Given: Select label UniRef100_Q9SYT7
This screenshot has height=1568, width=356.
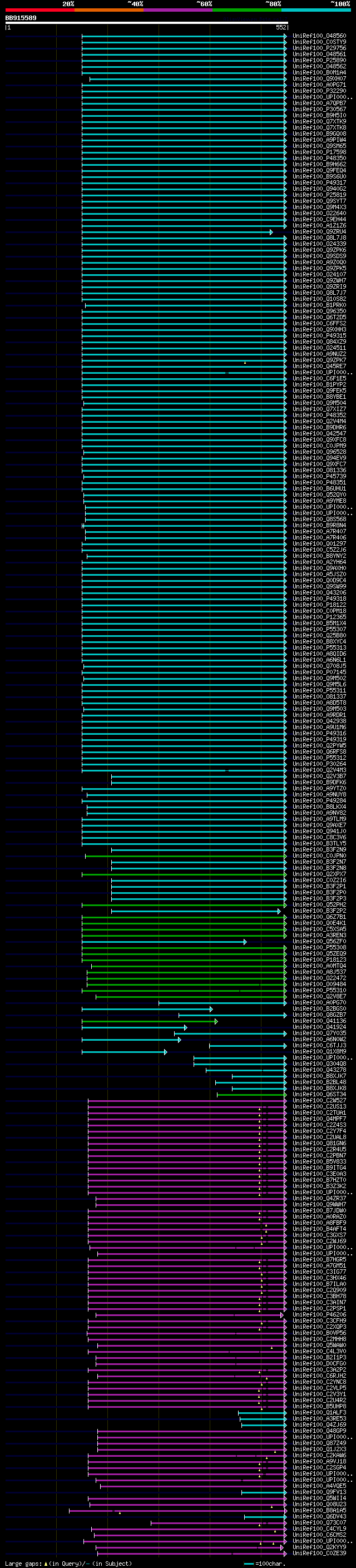Looking at the screenshot, I should coord(319,201).
